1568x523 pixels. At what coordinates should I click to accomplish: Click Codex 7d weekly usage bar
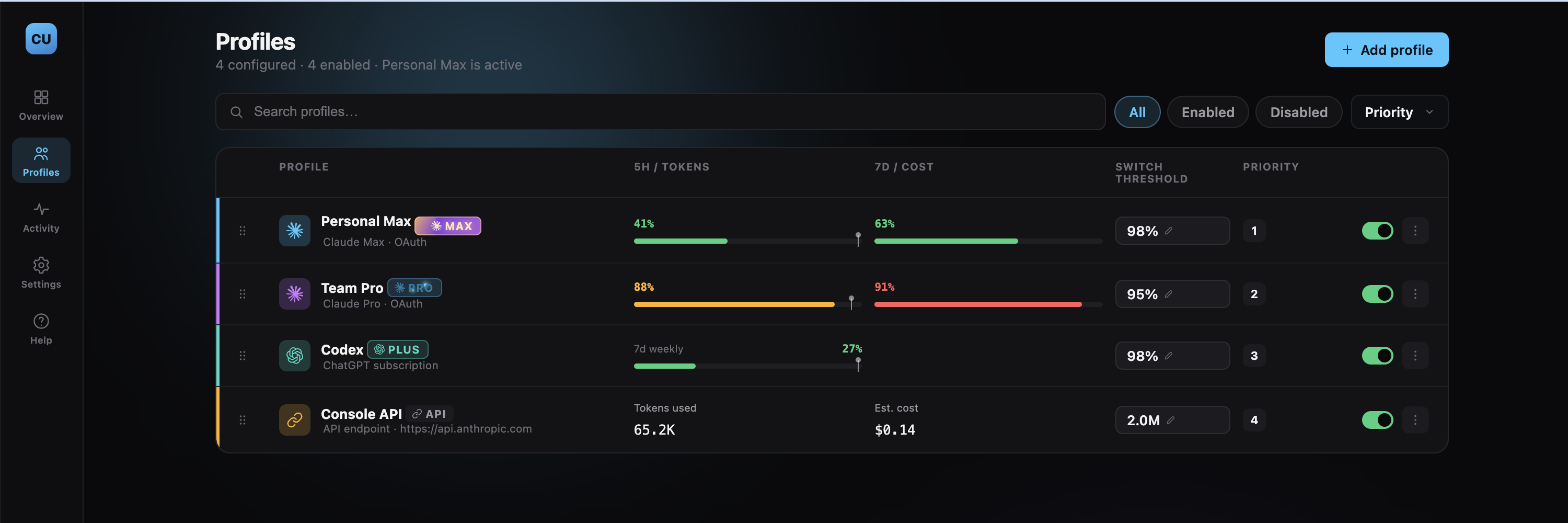point(747,366)
